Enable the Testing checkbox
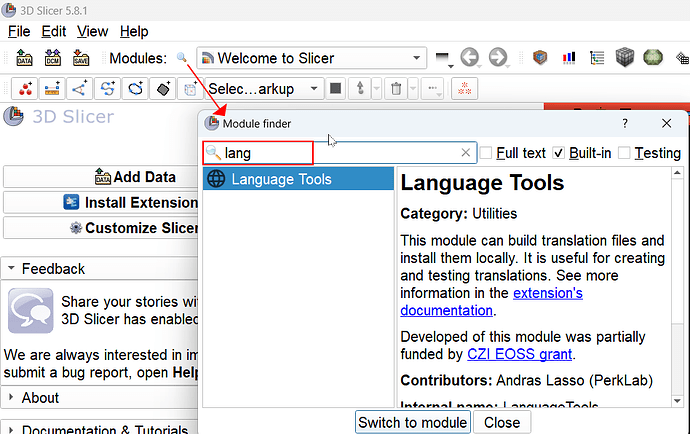 (624, 153)
